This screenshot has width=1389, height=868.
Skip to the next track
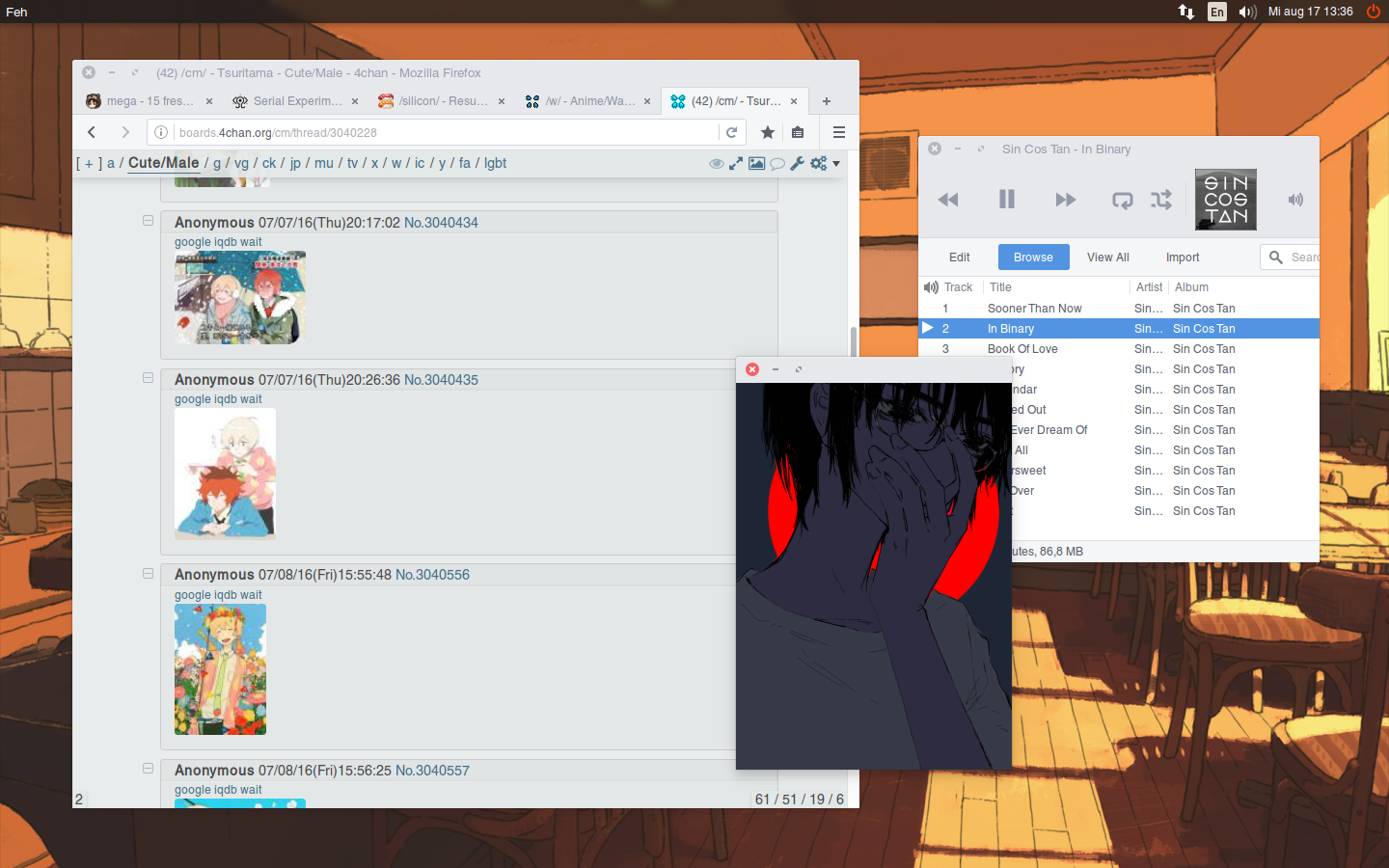click(1065, 200)
